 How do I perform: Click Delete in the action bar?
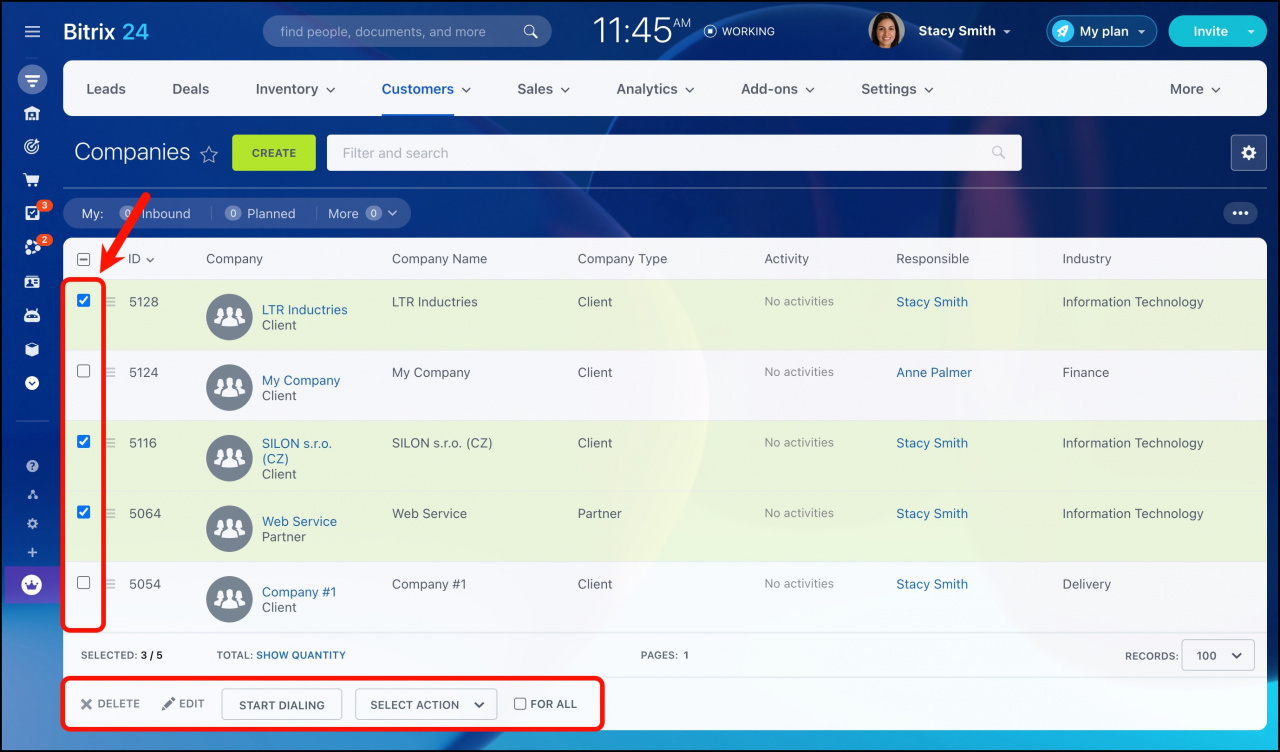pos(110,704)
